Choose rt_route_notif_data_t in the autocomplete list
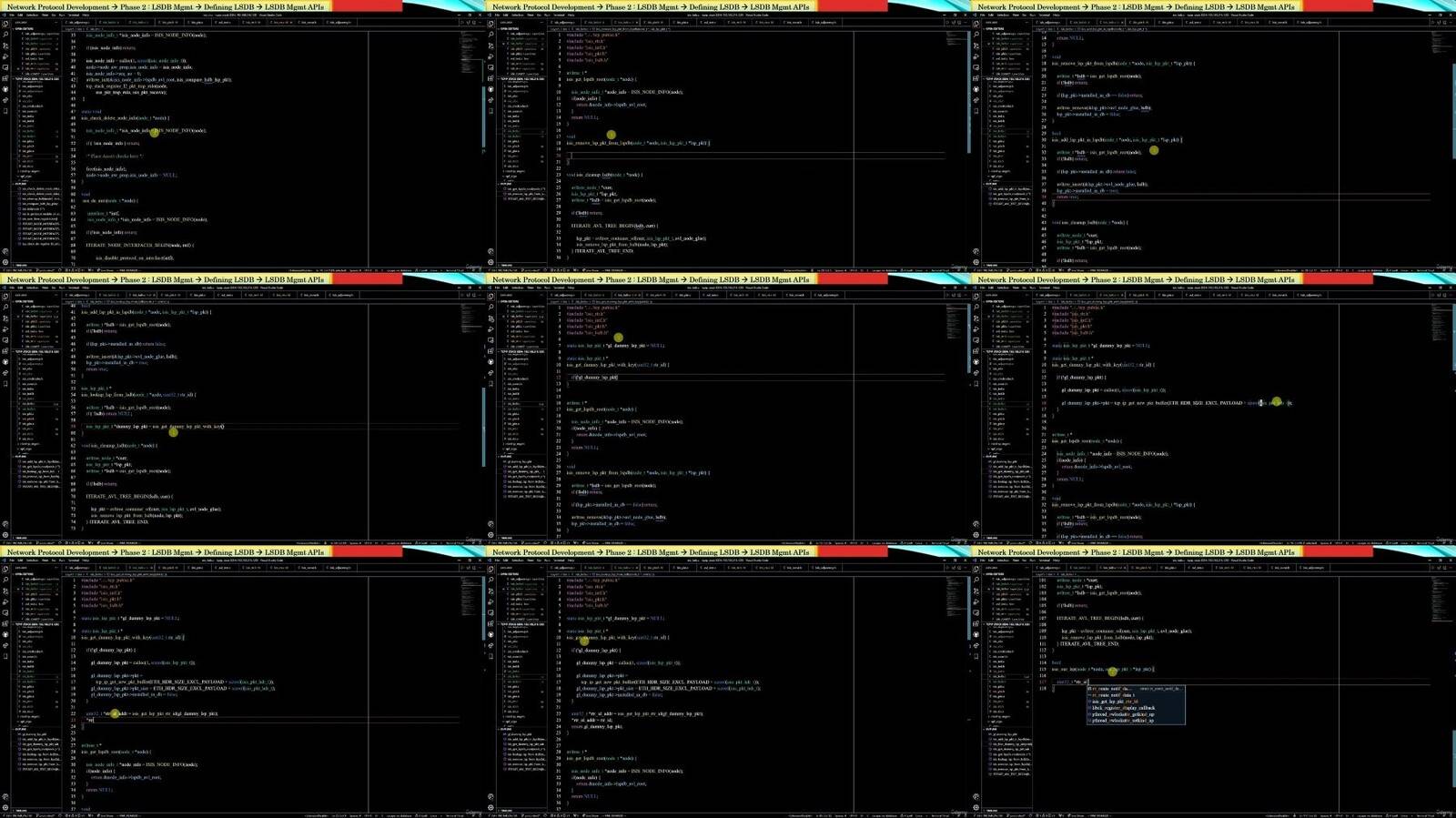 1135,695
